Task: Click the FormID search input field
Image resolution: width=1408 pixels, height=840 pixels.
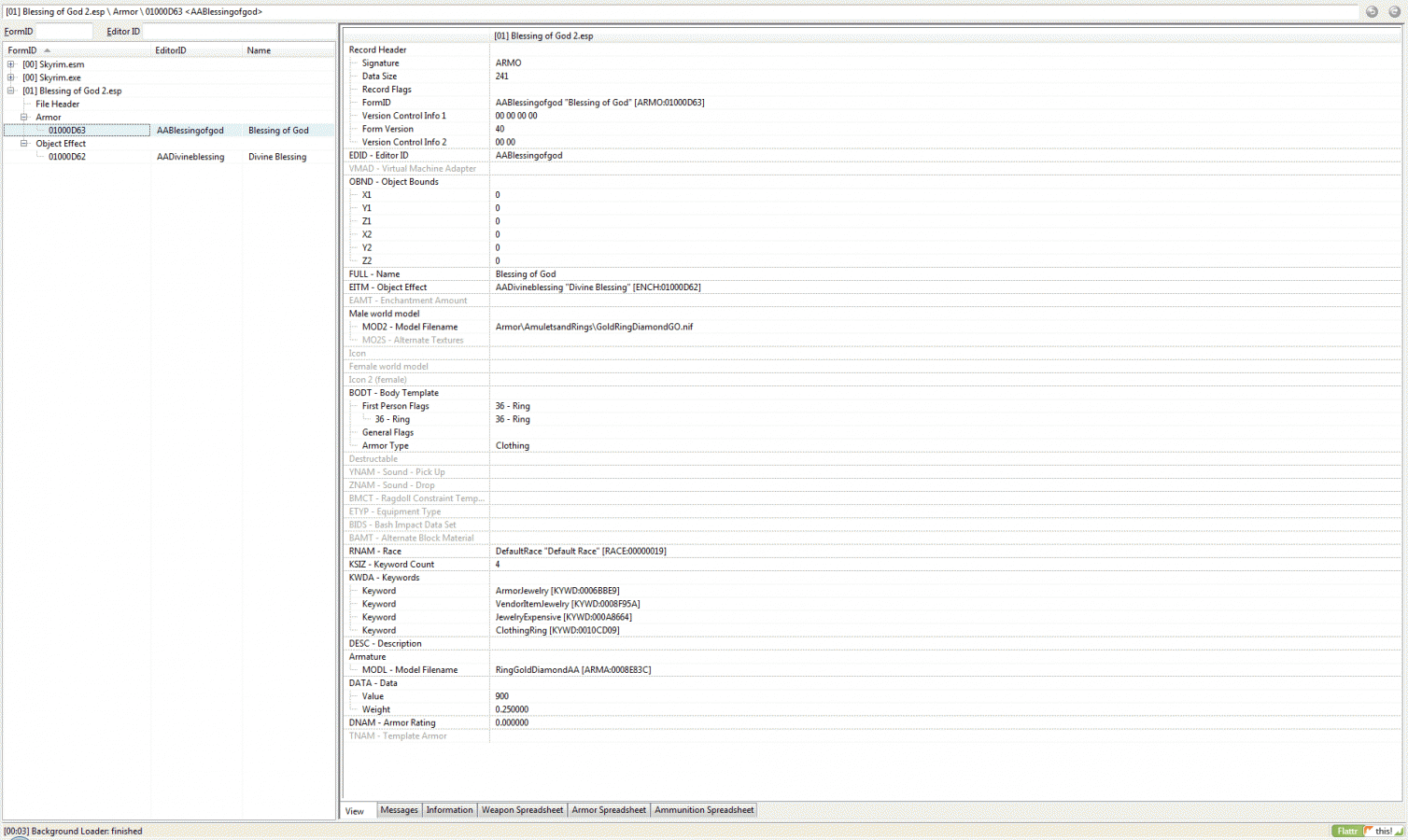Action: pyautogui.click(x=63, y=32)
